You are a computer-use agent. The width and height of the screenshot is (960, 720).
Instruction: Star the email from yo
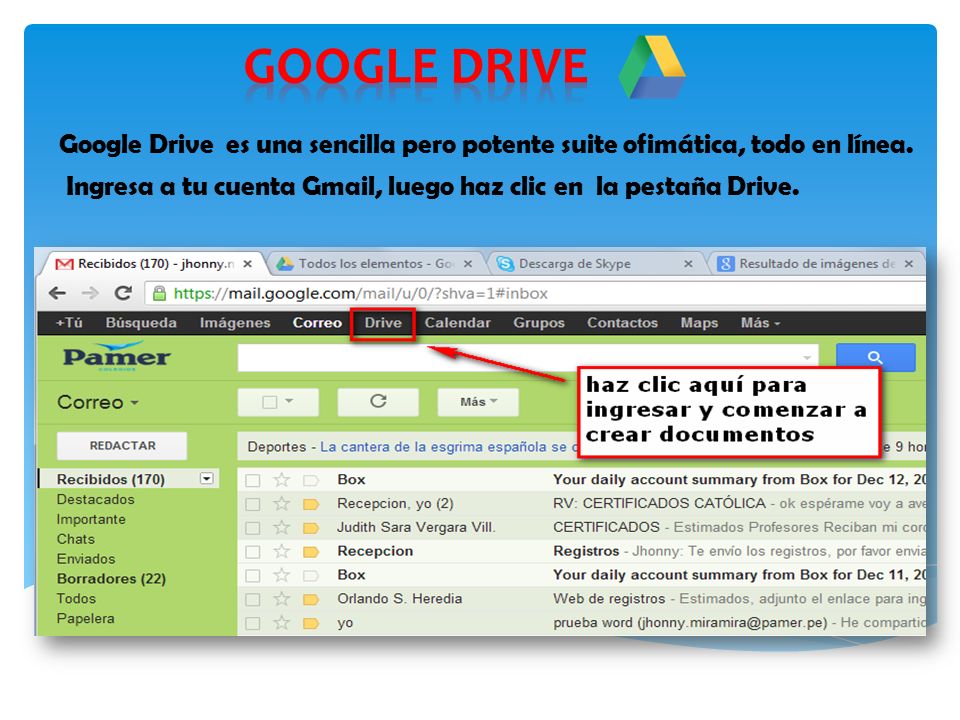[282, 623]
